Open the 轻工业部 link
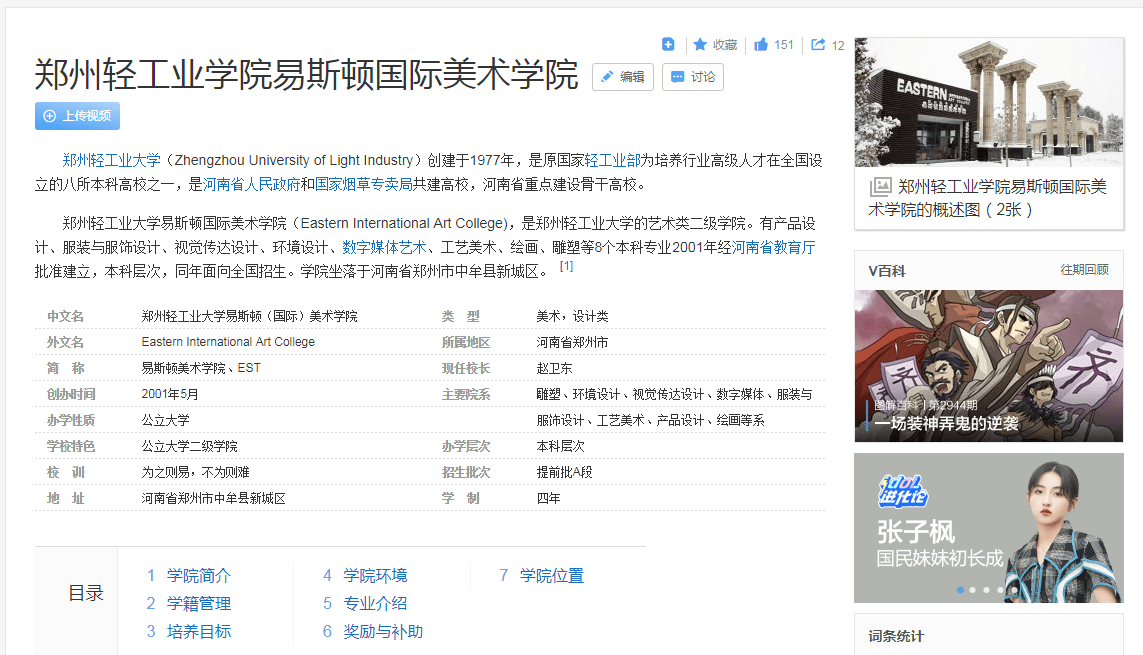The width and height of the screenshot is (1143, 655). coord(612,160)
